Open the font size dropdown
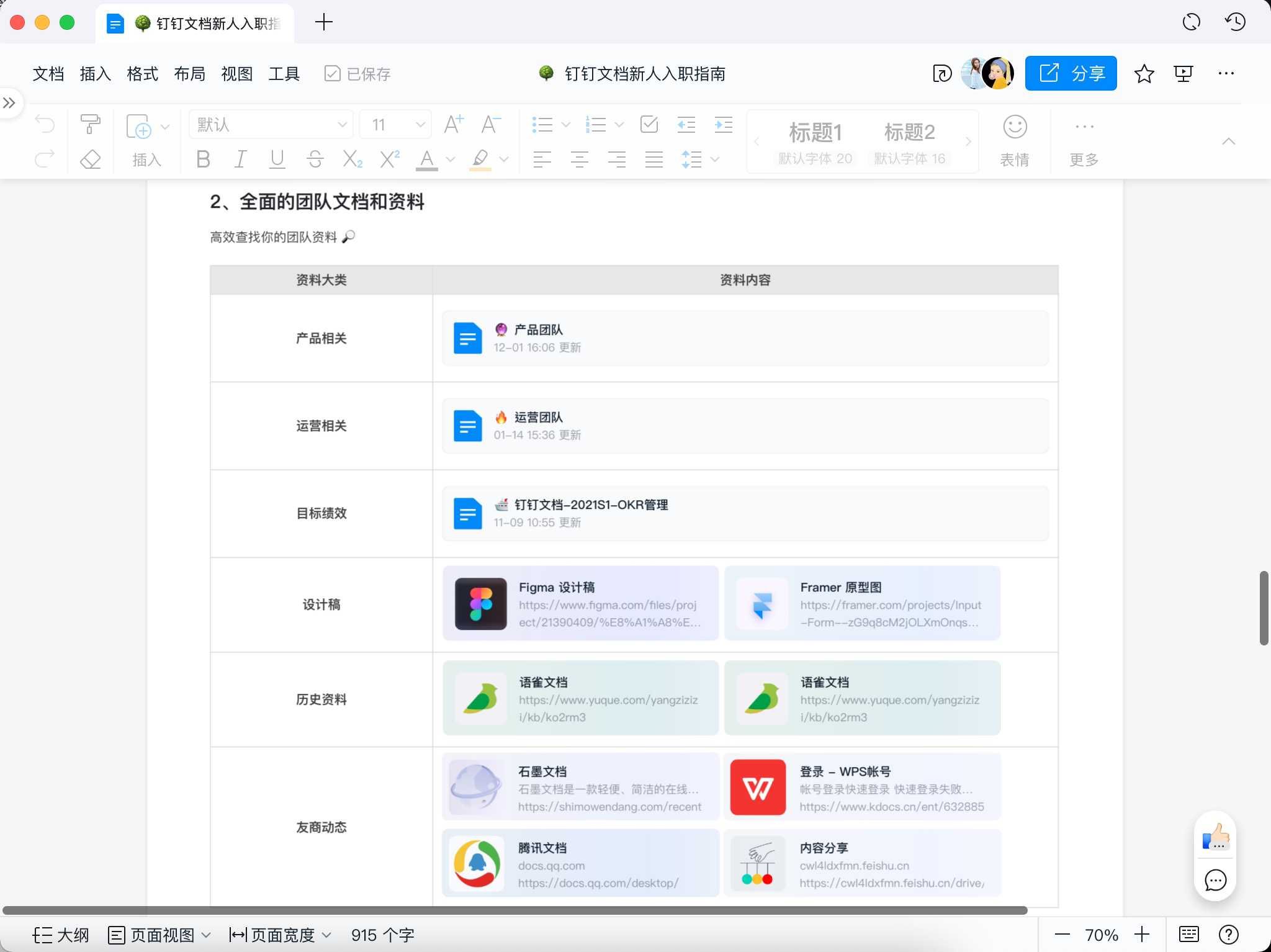Image resolution: width=1271 pixels, height=952 pixels. [x=394, y=124]
